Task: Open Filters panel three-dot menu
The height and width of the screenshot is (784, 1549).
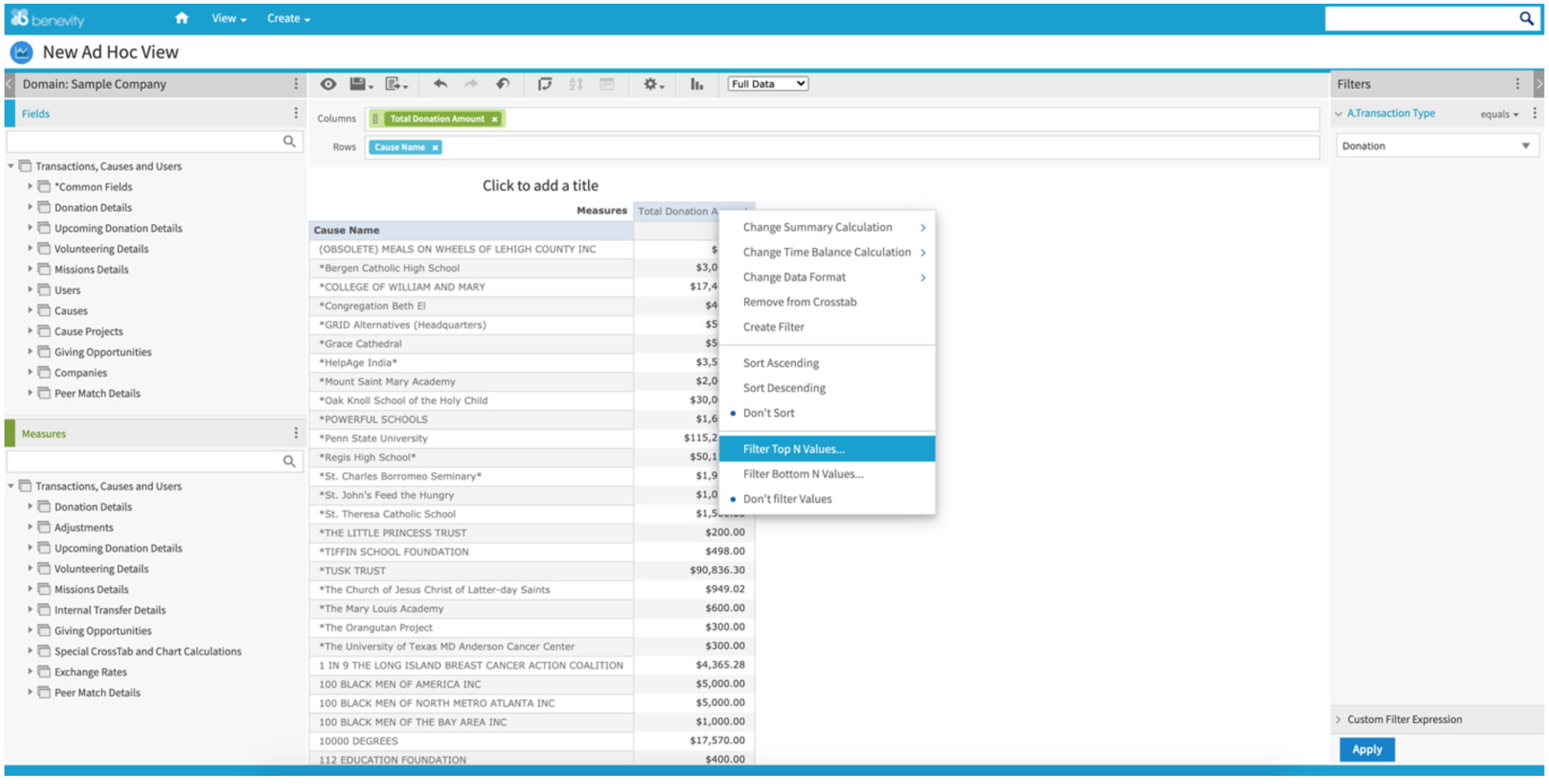Action: pos(1517,84)
